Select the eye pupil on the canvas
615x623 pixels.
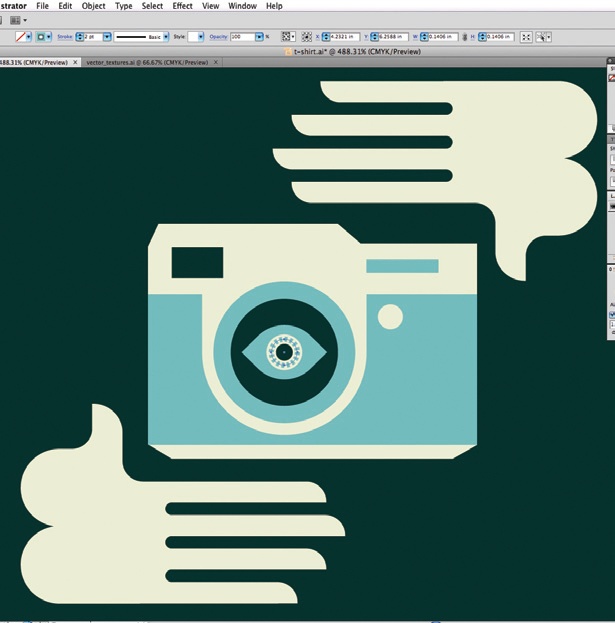click(284, 352)
